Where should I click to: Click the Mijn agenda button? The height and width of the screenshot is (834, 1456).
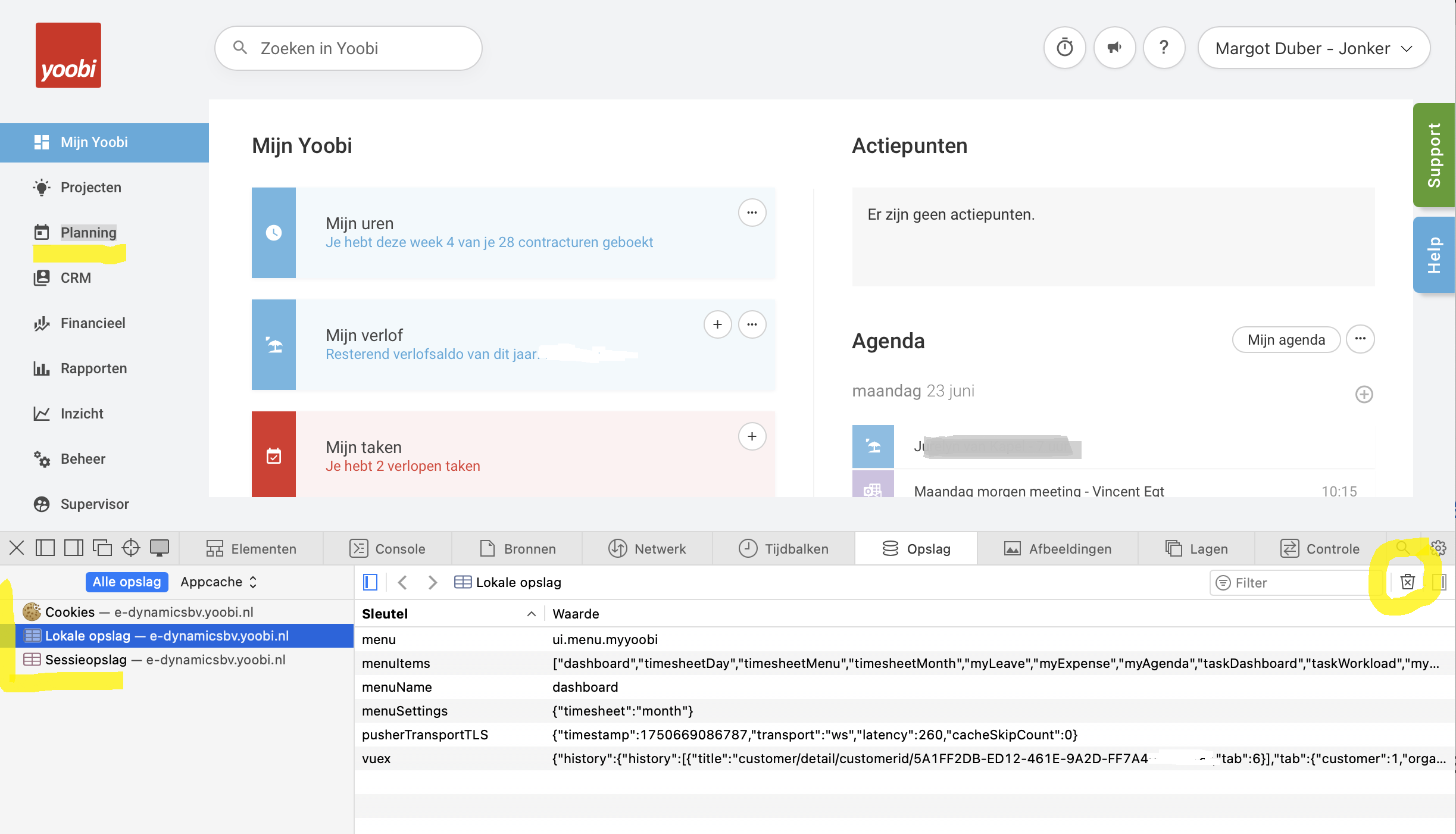(1286, 340)
